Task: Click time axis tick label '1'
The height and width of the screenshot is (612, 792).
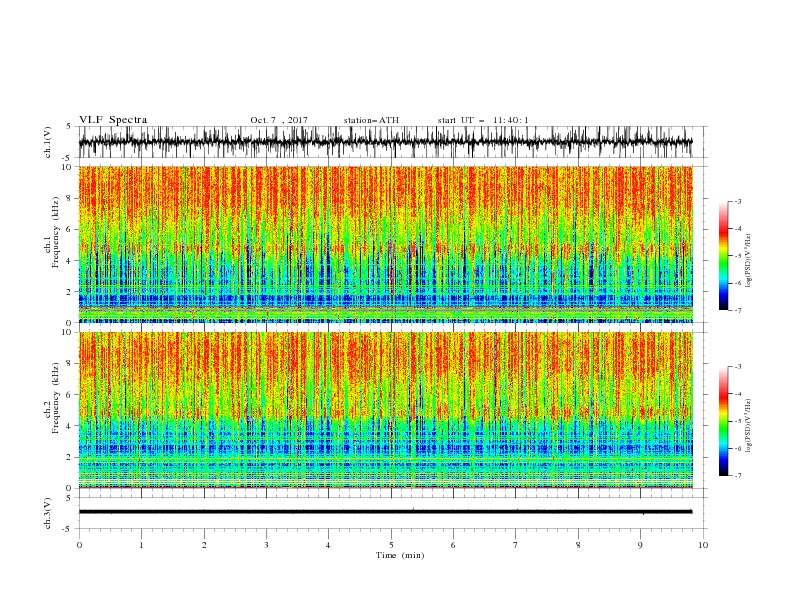Action: pyautogui.click(x=141, y=545)
